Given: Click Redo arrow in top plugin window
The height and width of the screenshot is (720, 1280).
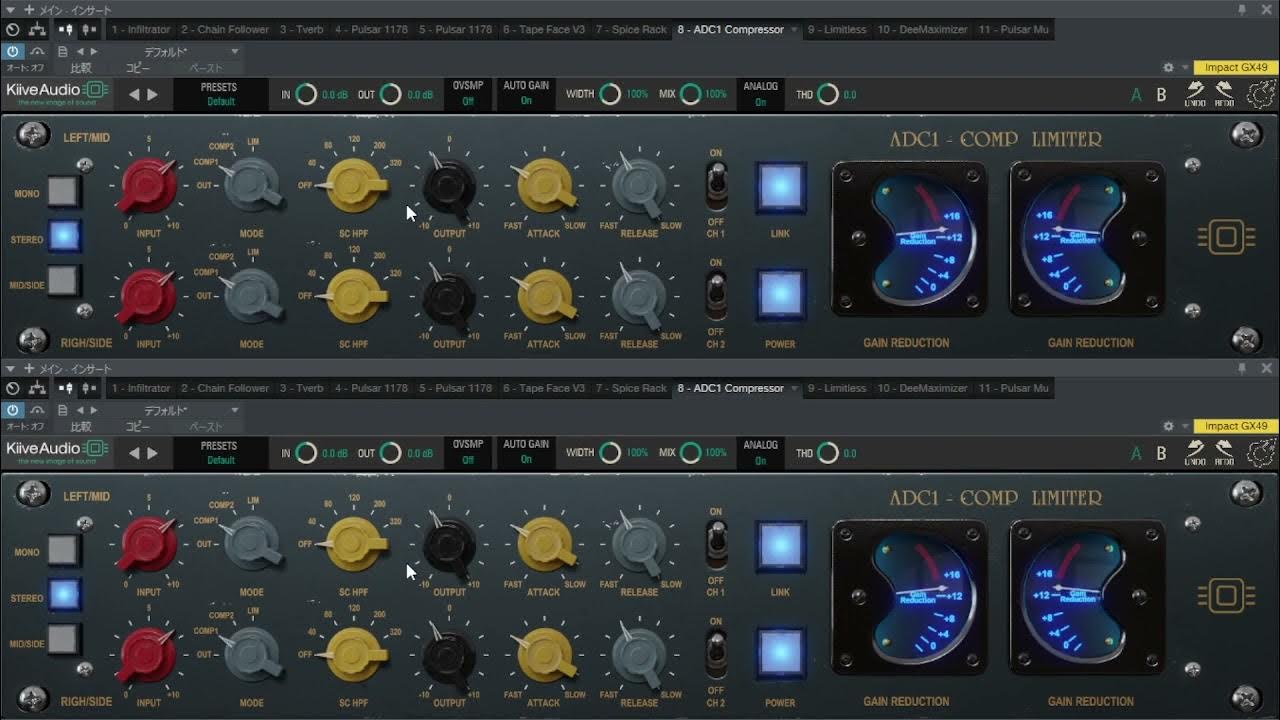Looking at the screenshot, I should click(x=1224, y=94).
